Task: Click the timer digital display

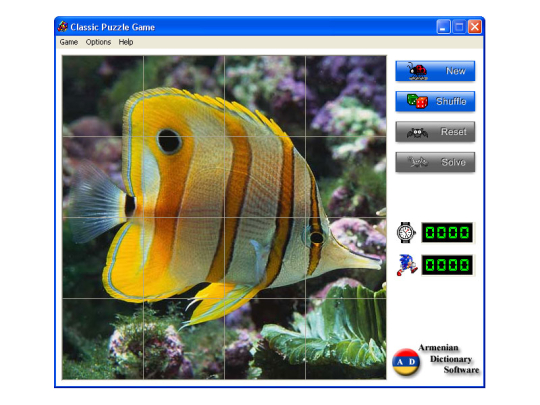Action: click(447, 232)
